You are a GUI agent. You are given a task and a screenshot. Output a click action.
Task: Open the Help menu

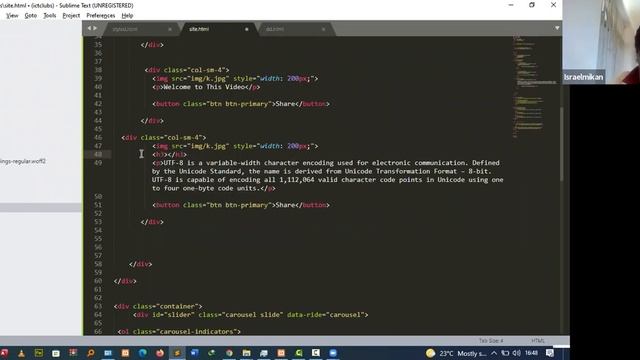[x=127, y=16]
